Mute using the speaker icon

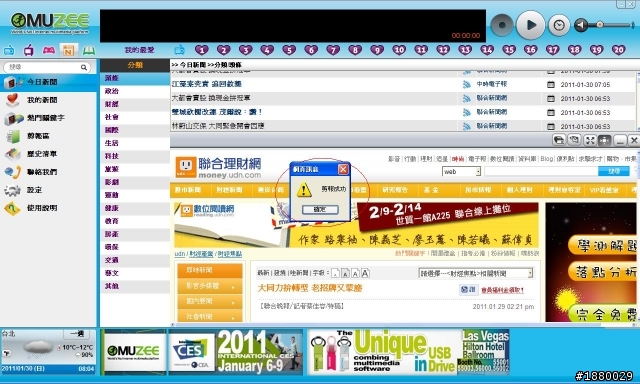[580, 25]
